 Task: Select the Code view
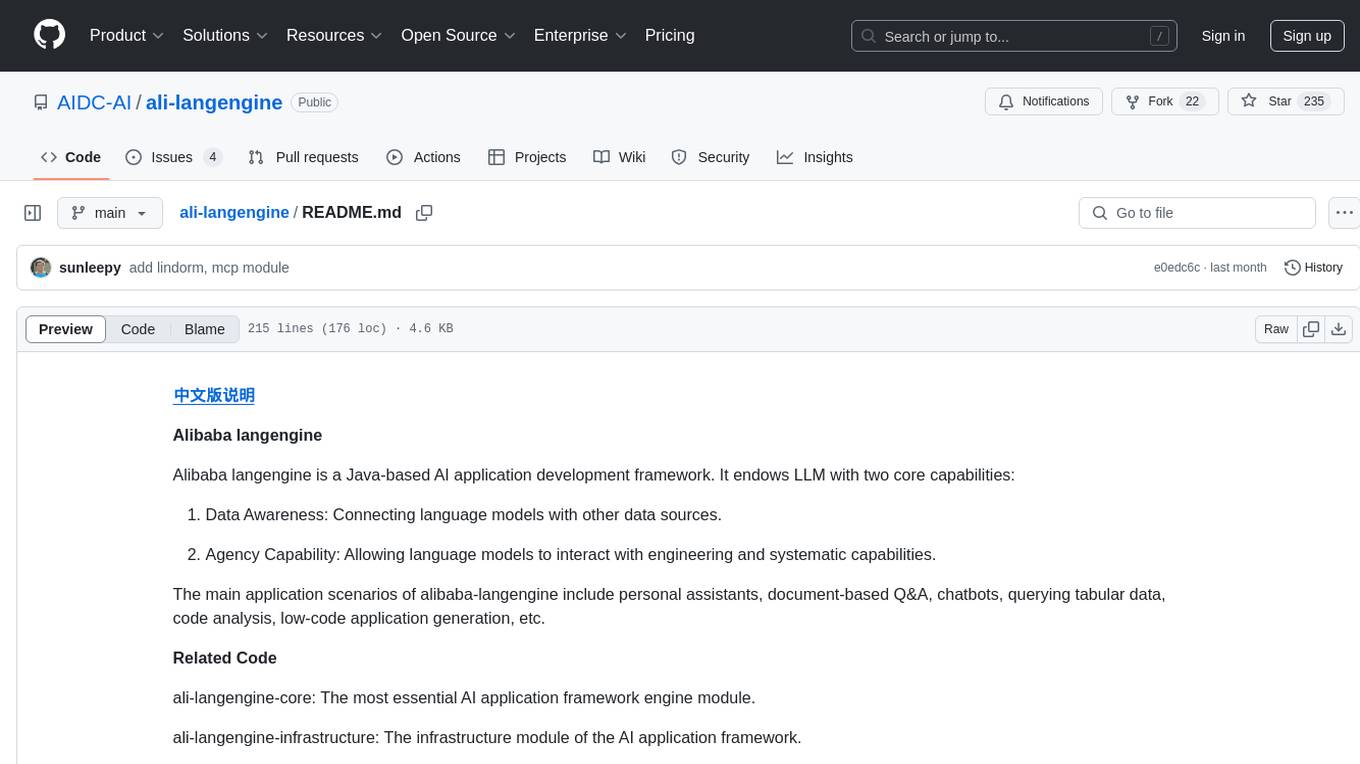click(138, 329)
